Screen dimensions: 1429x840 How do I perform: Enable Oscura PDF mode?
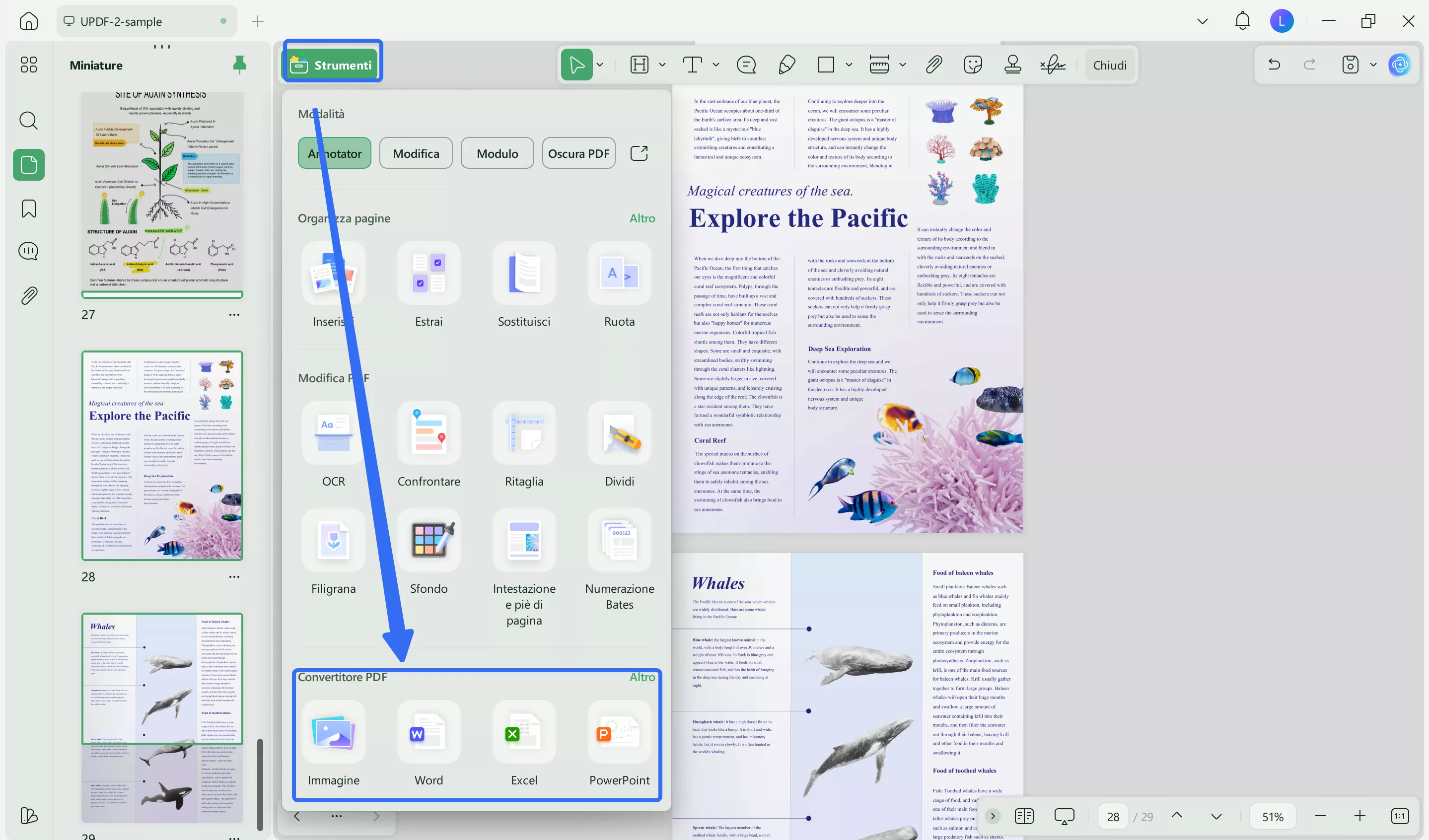coord(578,153)
